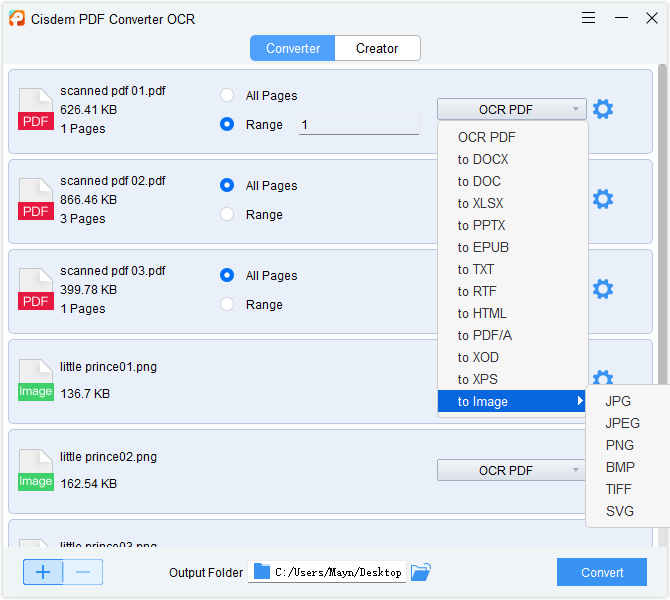670x600 pixels.
Task: Select the little prince01.png file name
Action: tap(109, 367)
